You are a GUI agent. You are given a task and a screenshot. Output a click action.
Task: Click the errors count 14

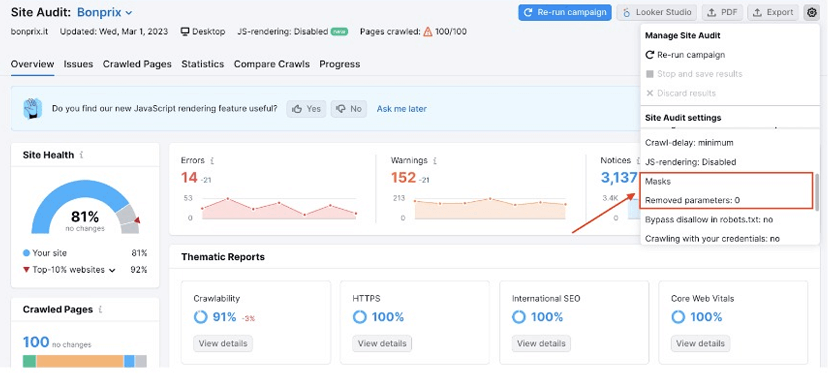(x=189, y=178)
